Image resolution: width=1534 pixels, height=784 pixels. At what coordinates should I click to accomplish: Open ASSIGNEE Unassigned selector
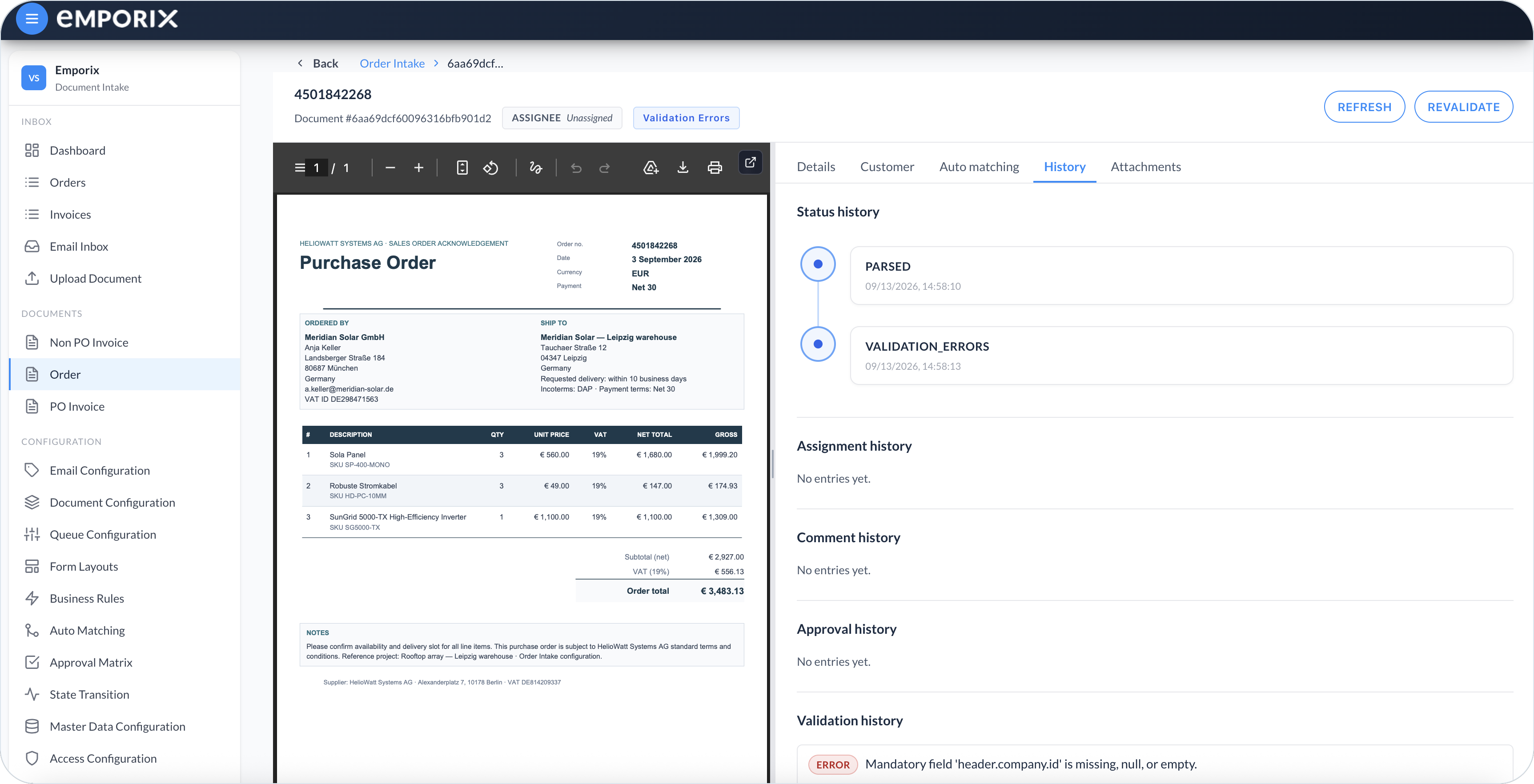tap(562, 118)
